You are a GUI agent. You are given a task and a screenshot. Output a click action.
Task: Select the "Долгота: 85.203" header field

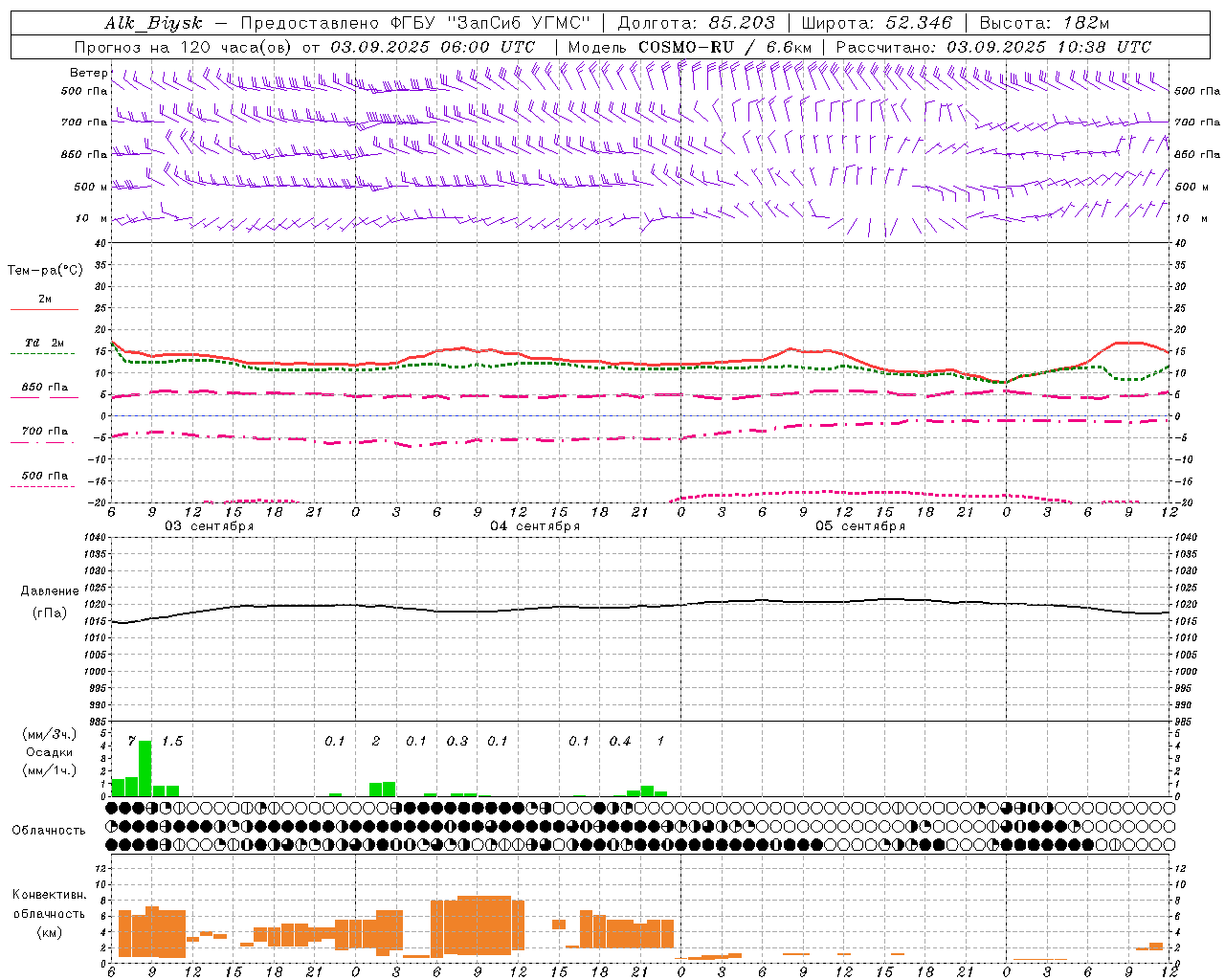tap(697, 24)
